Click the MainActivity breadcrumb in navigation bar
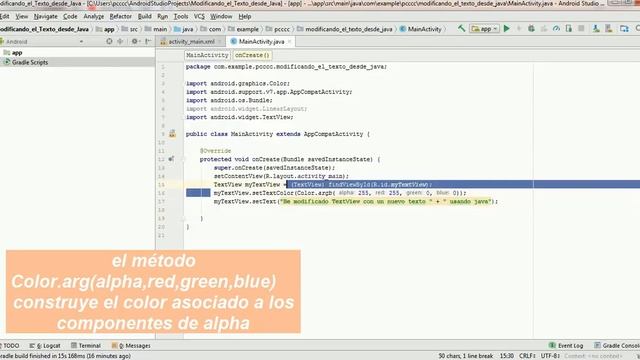Screen dimensions: 640x360 pos(420,29)
